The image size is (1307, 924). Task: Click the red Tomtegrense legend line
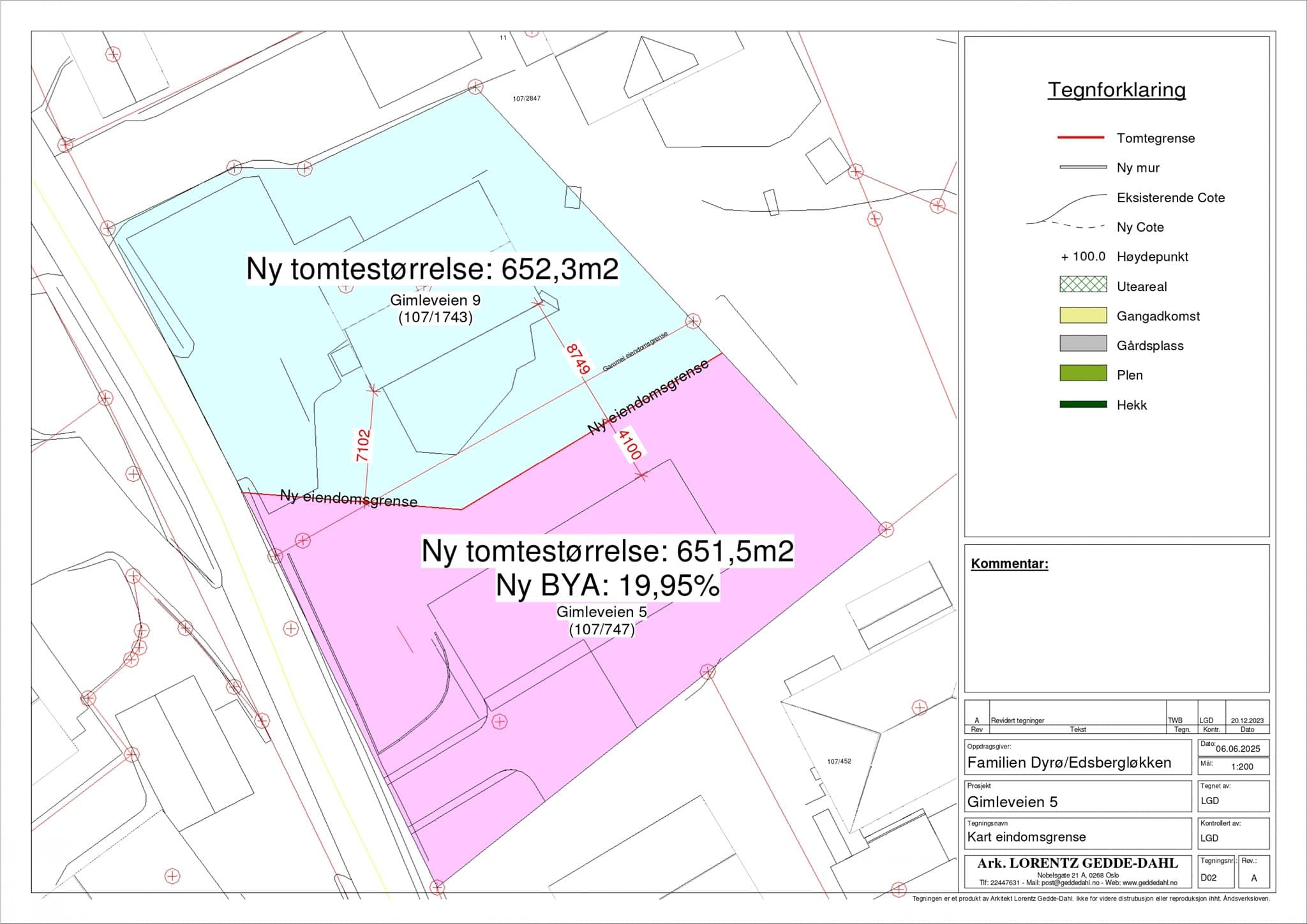coord(1081,137)
